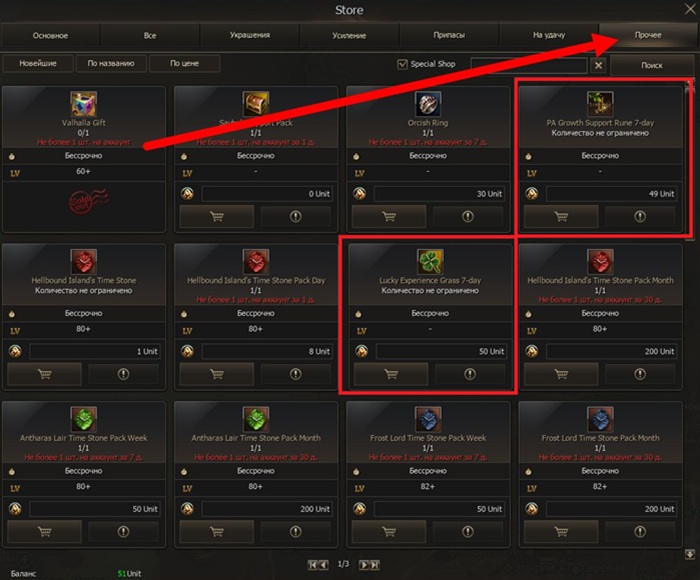This screenshot has height=580, width=700.
Task: Toggle the Special Shop checkbox
Action: (402, 64)
